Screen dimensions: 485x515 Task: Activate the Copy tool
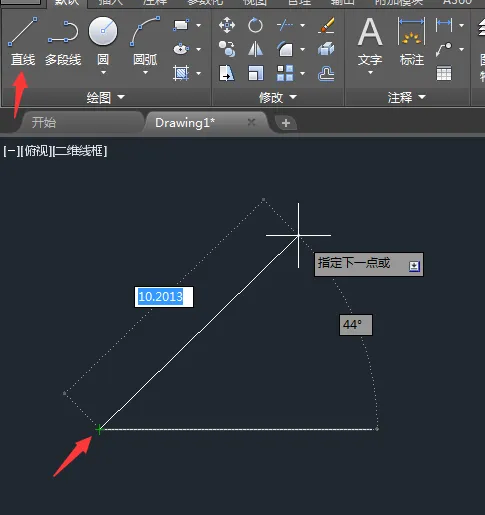(227, 49)
